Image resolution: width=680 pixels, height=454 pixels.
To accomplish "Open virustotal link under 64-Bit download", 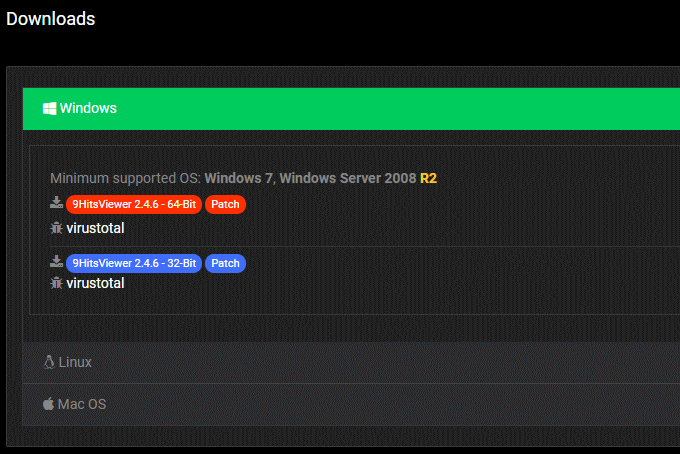I will [95, 228].
